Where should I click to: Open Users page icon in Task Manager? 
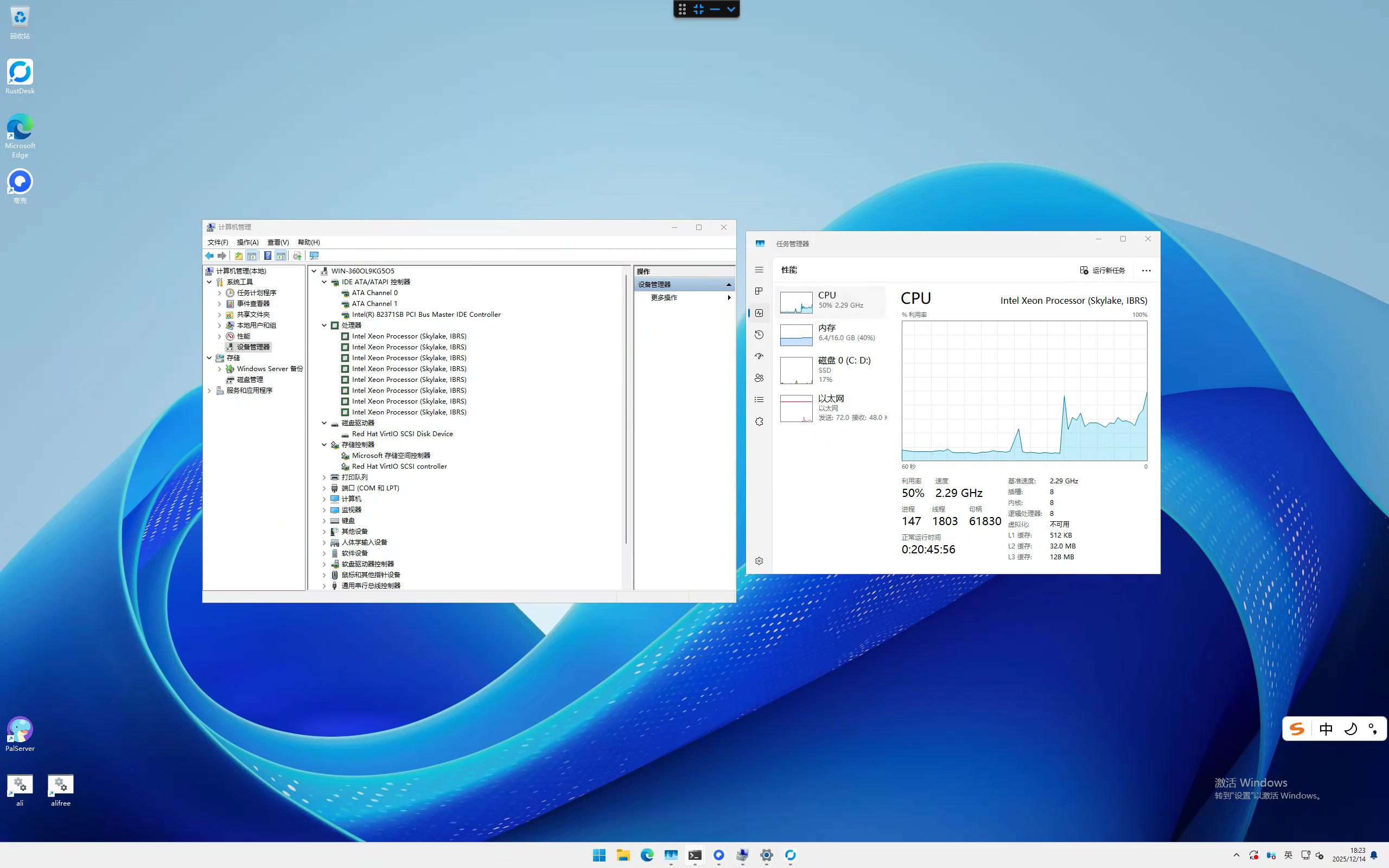[x=759, y=378]
